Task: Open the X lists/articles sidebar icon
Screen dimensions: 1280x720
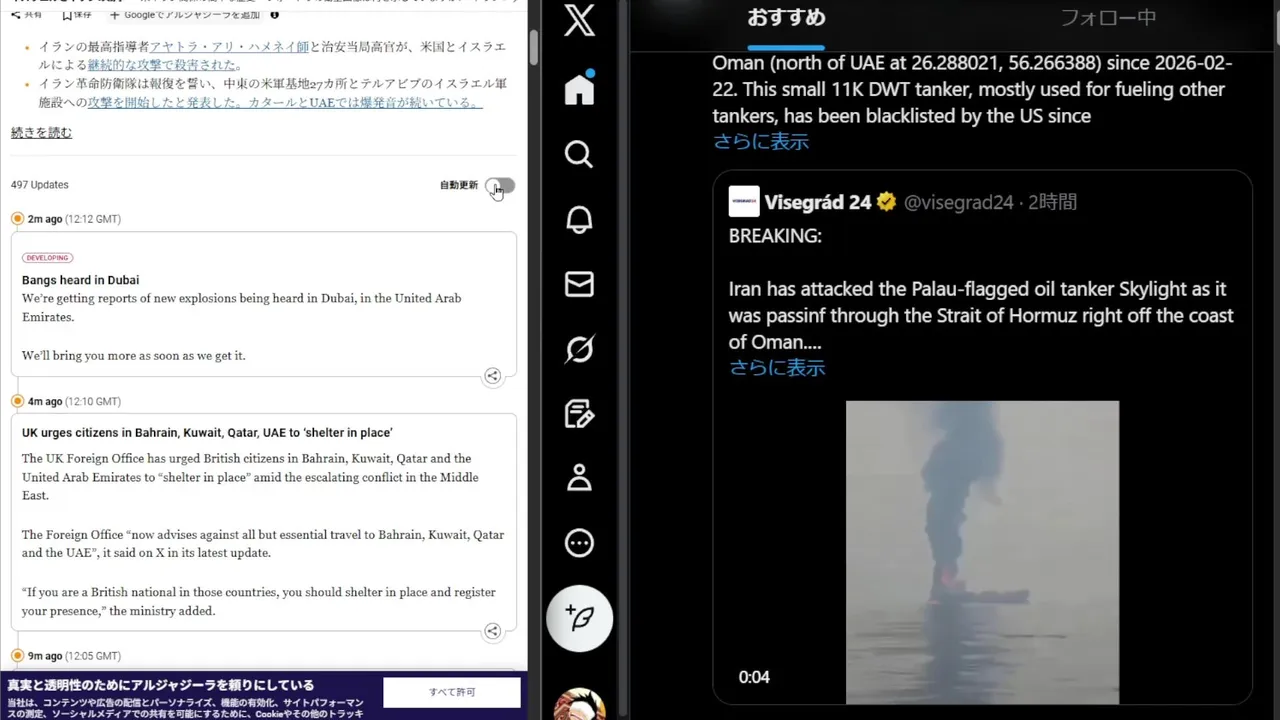Action: click(x=579, y=413)
